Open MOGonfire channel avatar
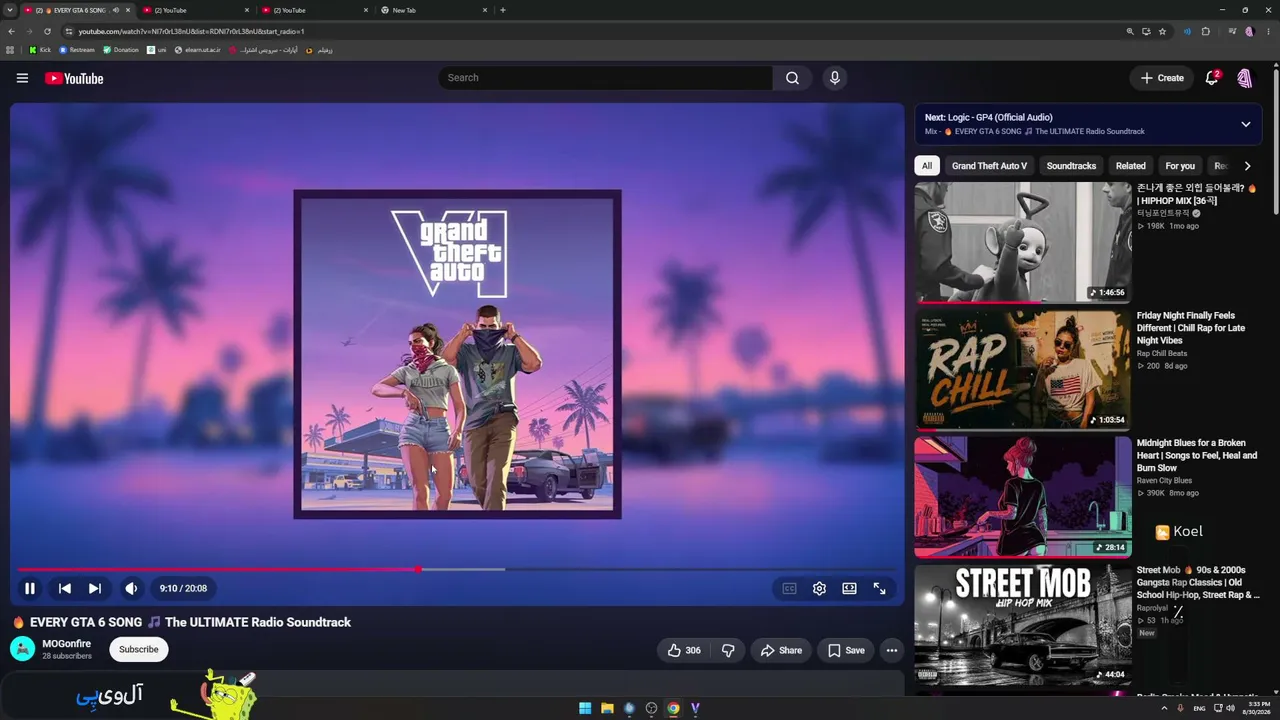This screenshot has width=1280, height=720. point(22,649)
